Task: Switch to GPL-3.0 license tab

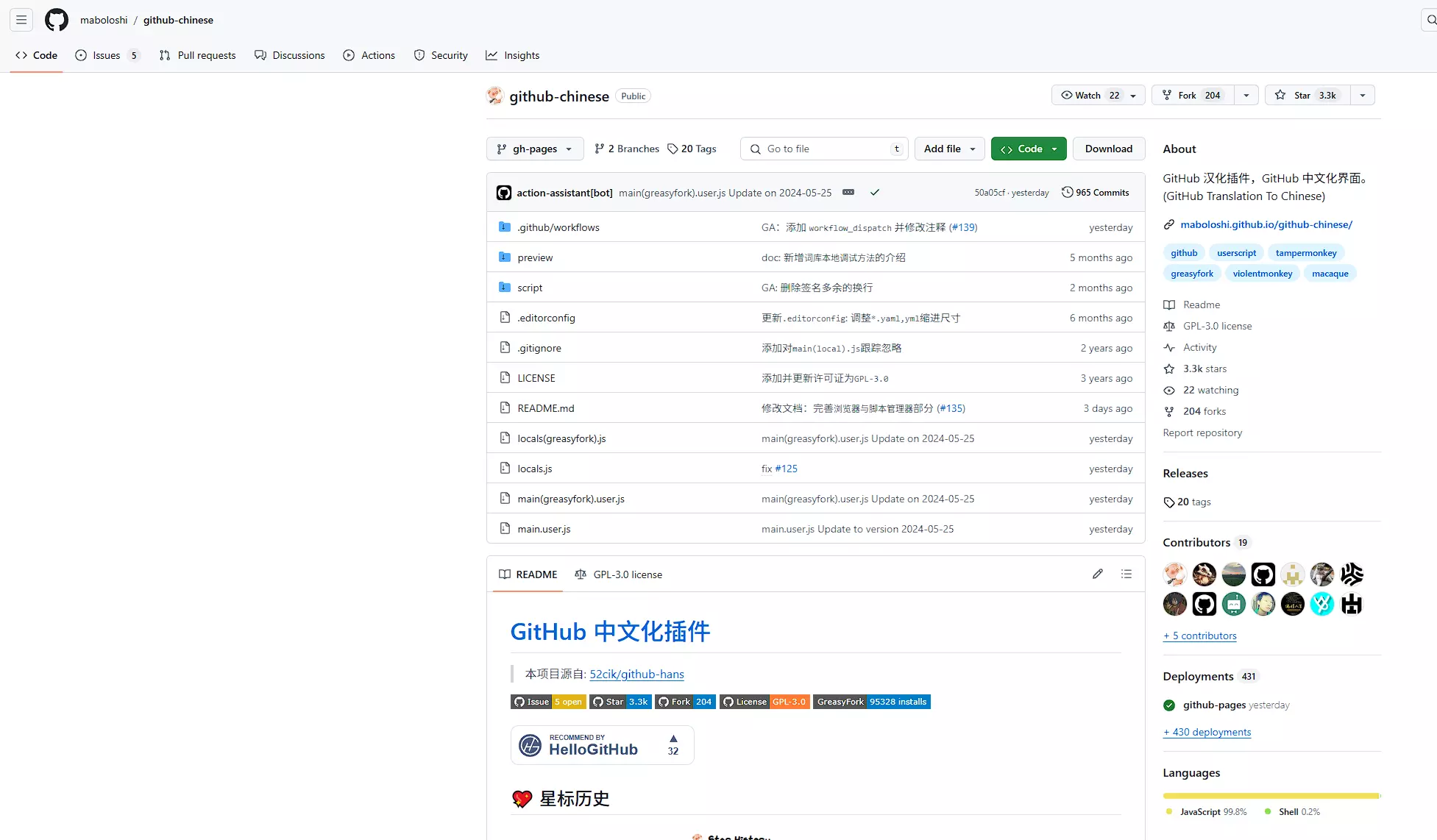Action: tap(619, 574)
